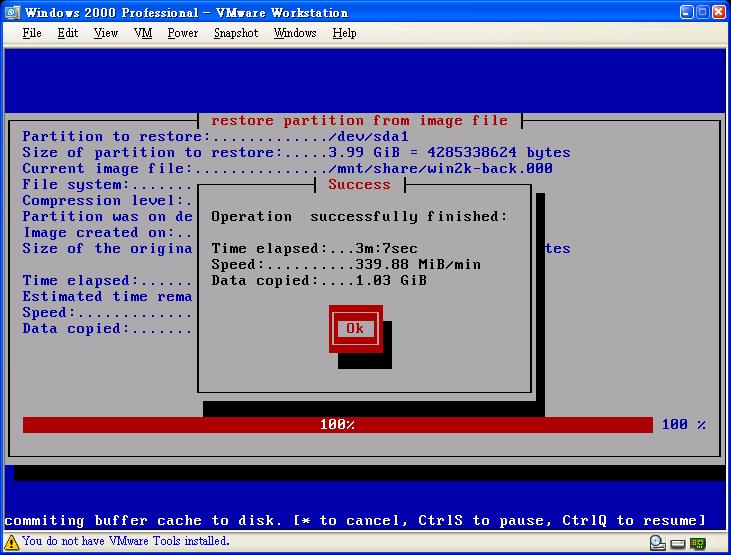Click the Ok button in Success dialog
The image size is (731, 555).
coord(356,328)
